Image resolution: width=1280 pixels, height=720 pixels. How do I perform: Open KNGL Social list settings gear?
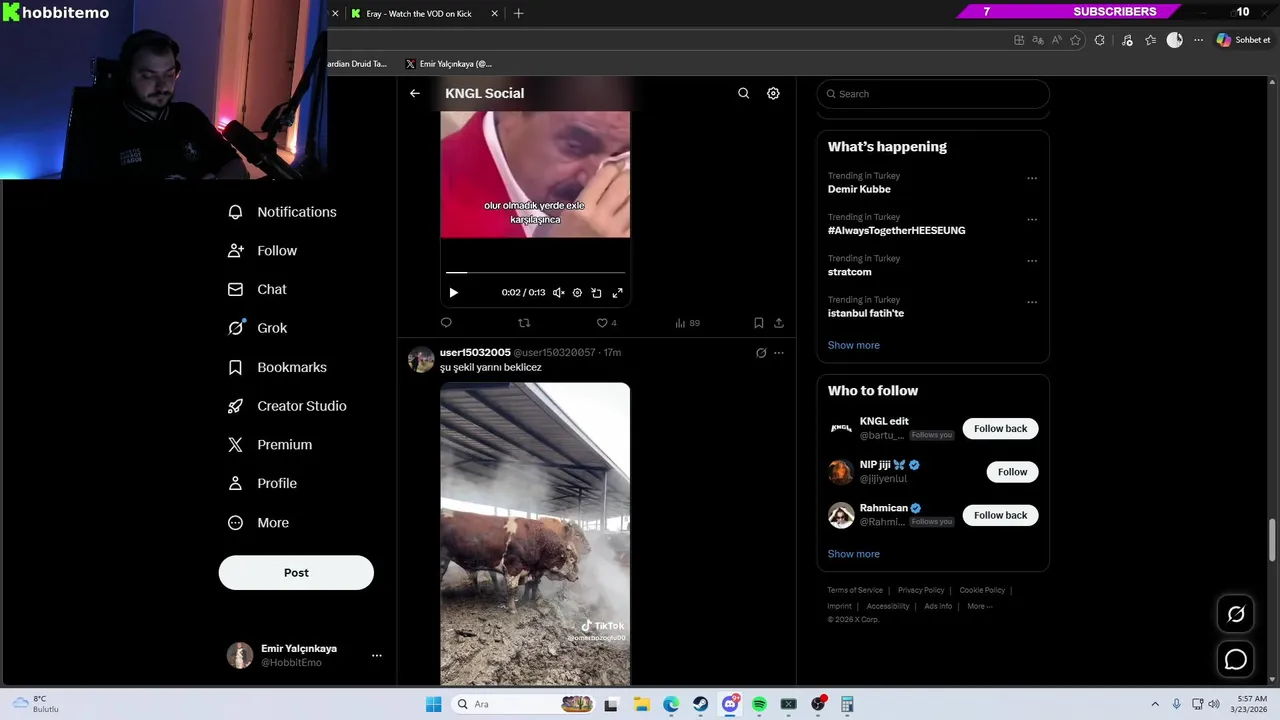[x=773, y=93]
